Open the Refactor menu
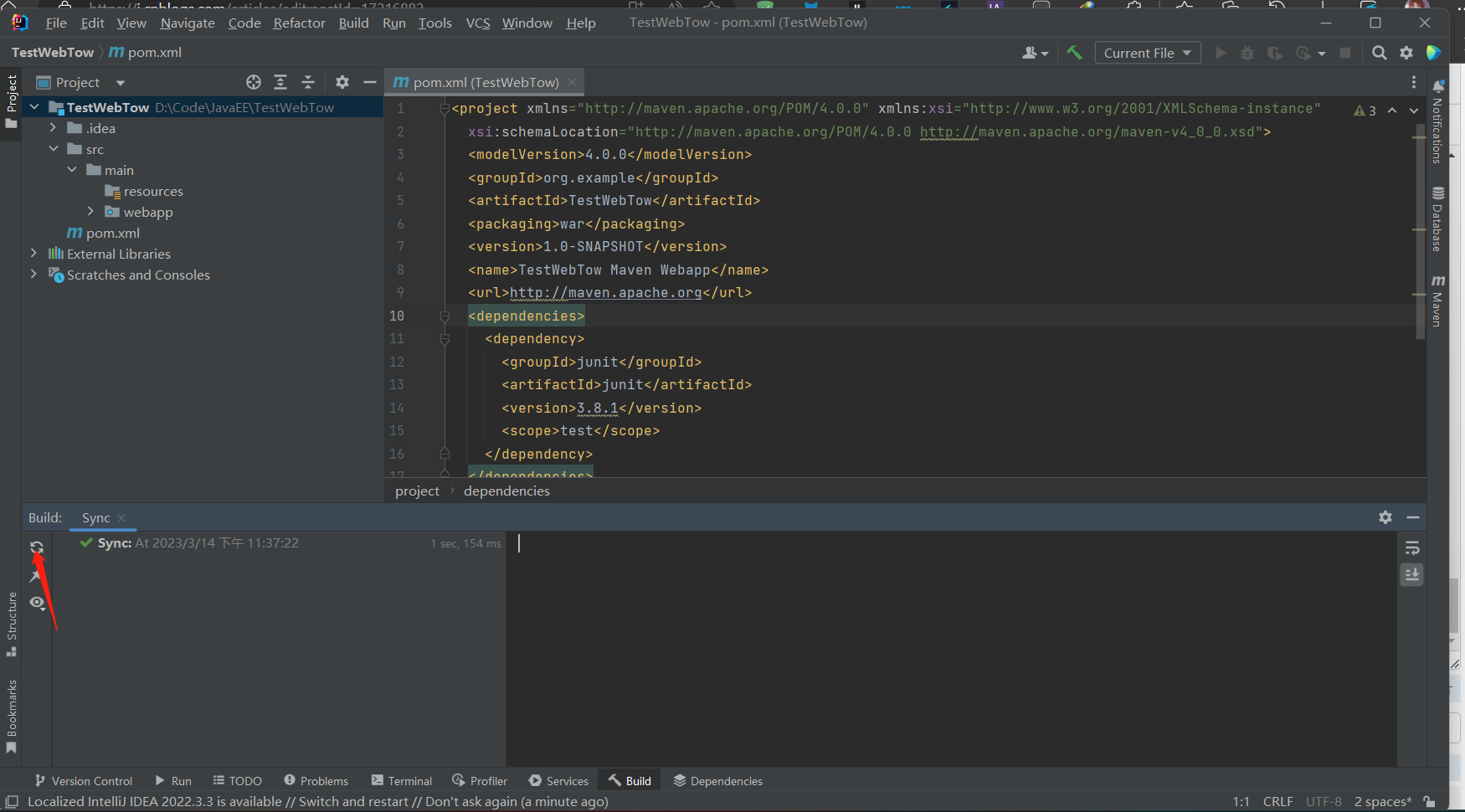This screenshot has width=1465, height=812. pos(299,23)
